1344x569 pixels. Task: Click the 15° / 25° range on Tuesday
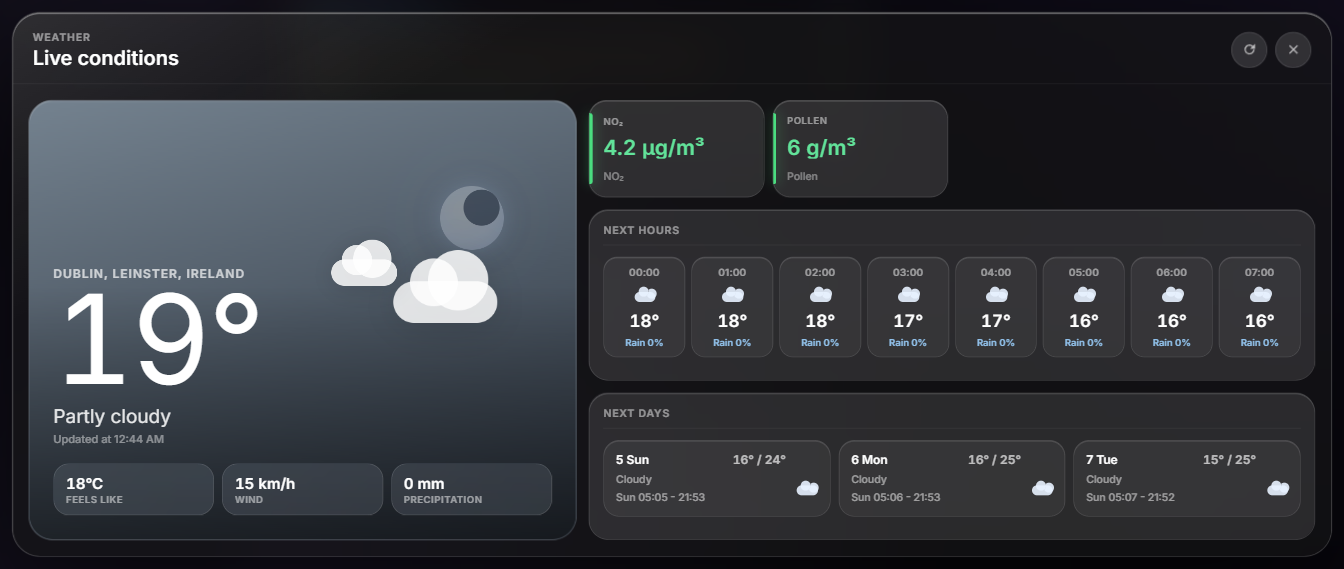[1229, 460]
